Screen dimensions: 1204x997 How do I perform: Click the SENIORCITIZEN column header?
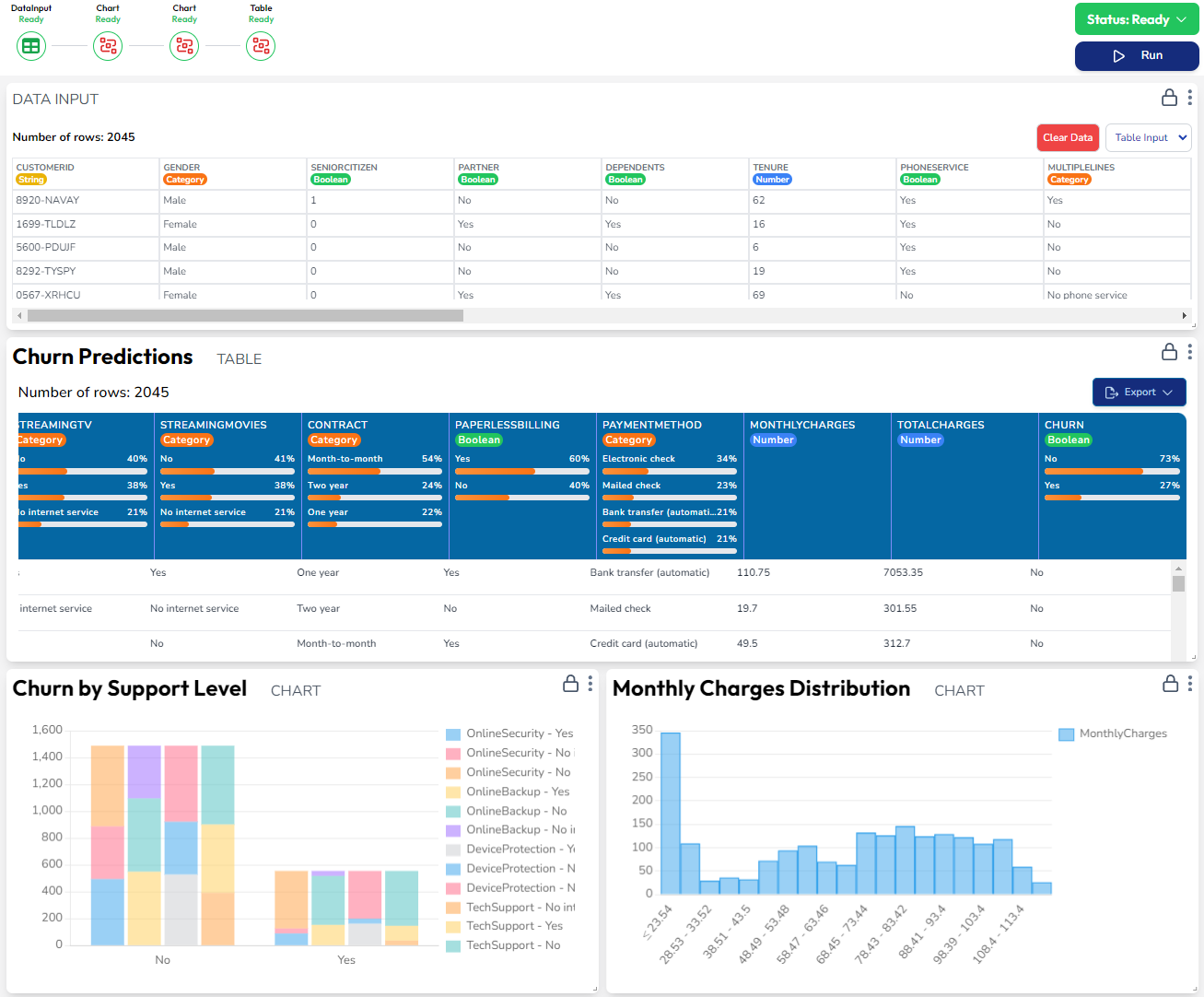380,173
